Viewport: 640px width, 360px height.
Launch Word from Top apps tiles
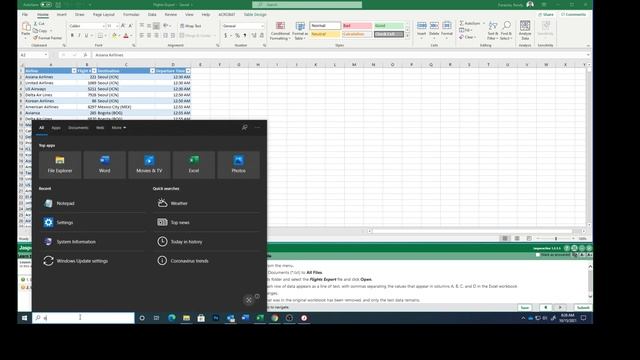[x=104, y=164]
